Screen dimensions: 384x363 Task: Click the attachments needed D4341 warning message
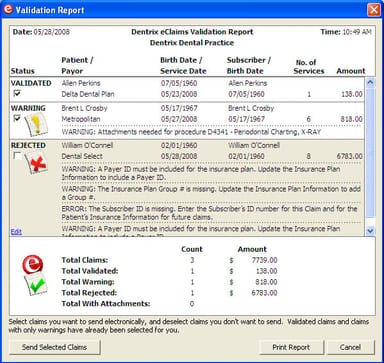pos(191,132)
